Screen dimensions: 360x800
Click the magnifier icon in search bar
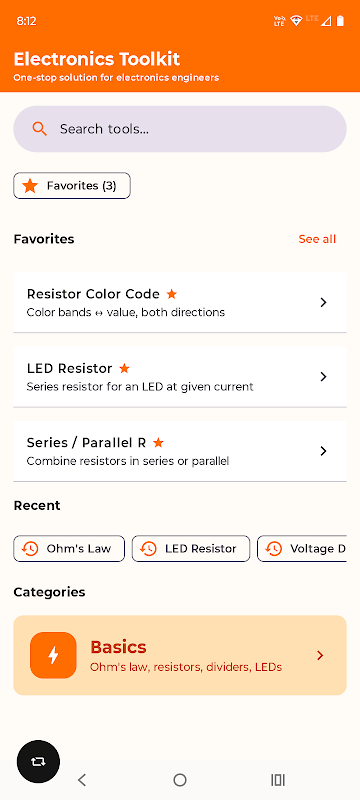point(39,129)
